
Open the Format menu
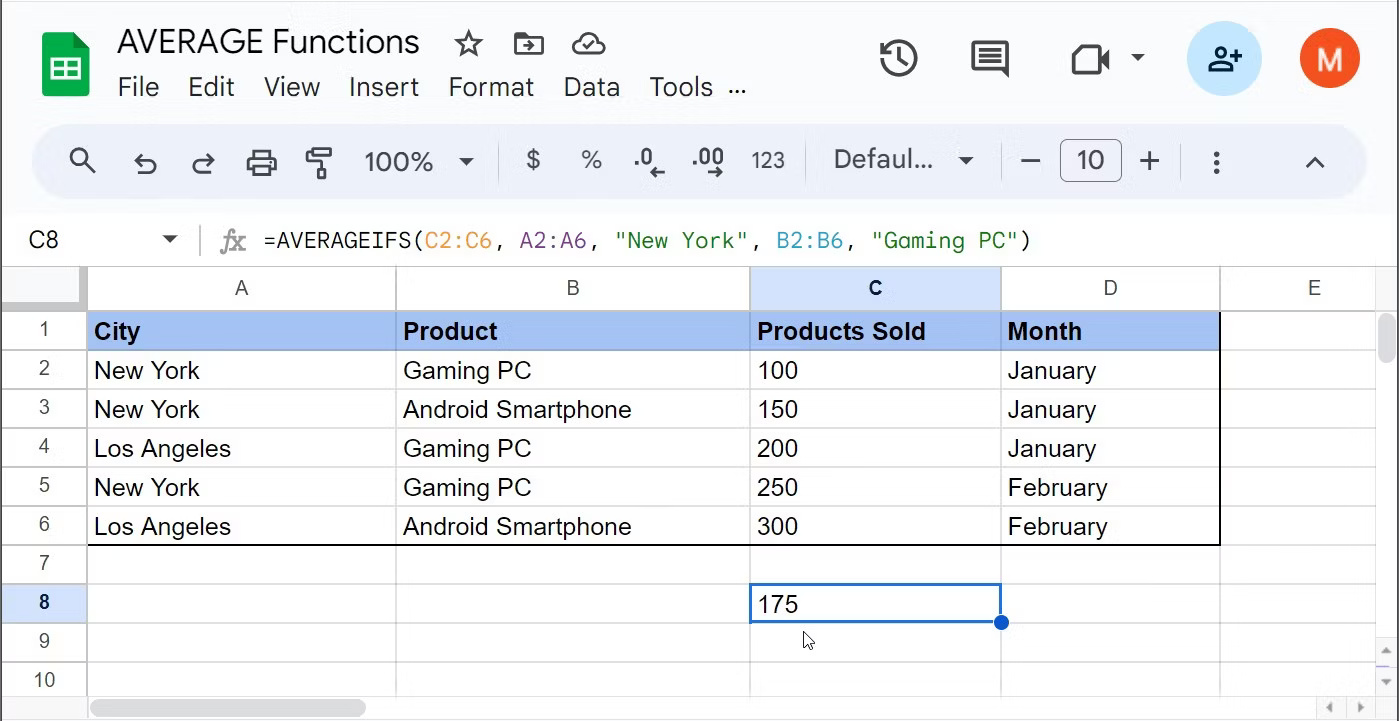coord(491,87)
